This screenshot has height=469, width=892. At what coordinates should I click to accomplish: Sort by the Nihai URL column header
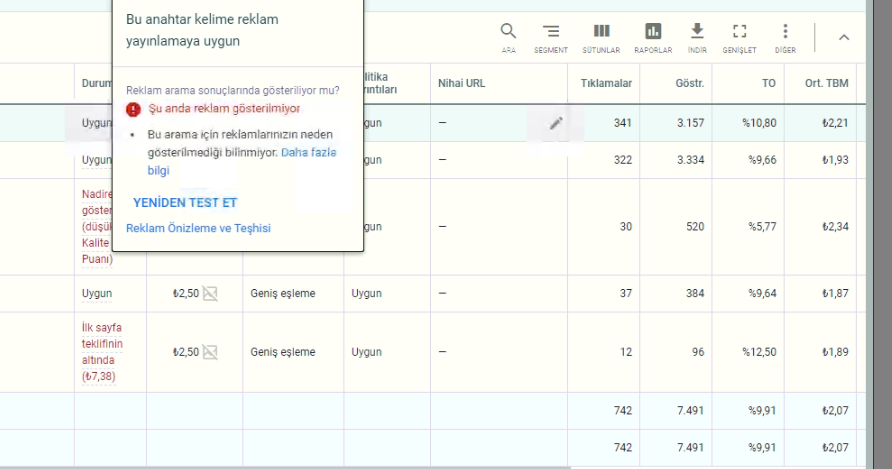click(461, 83)
